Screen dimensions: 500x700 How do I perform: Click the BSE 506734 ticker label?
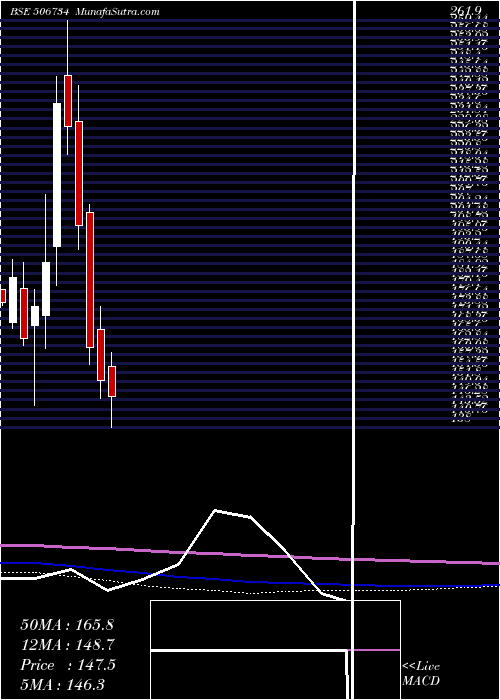pos(40,12)
